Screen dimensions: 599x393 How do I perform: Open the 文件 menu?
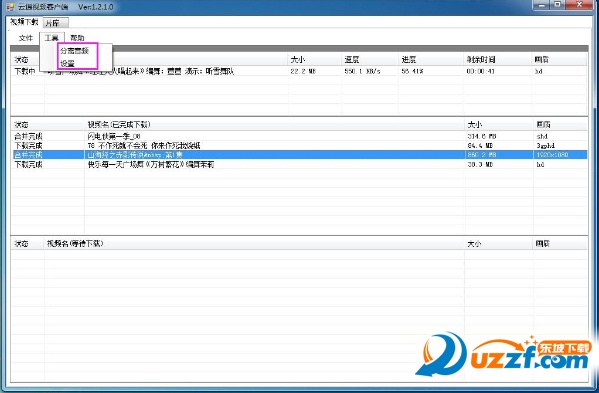click(x=26, y=38)
